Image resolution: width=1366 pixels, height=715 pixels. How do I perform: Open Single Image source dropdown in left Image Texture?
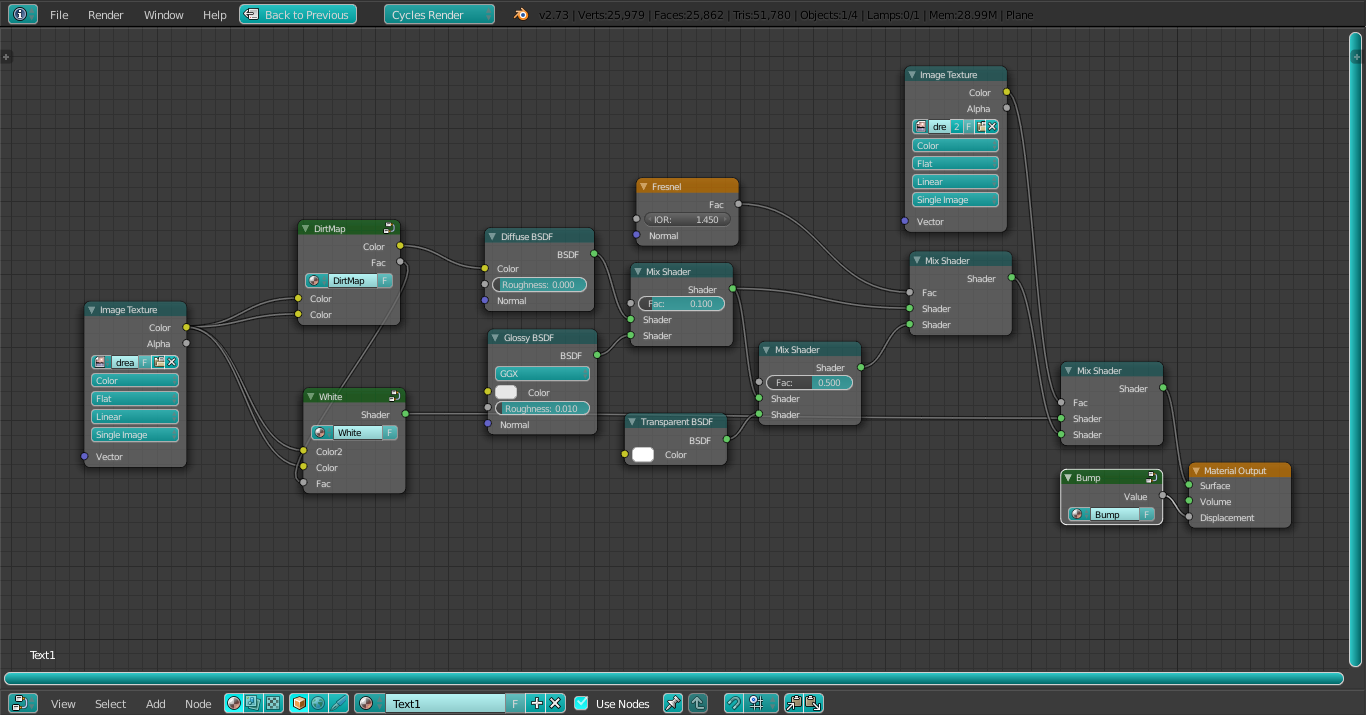[x=135, y=435]
